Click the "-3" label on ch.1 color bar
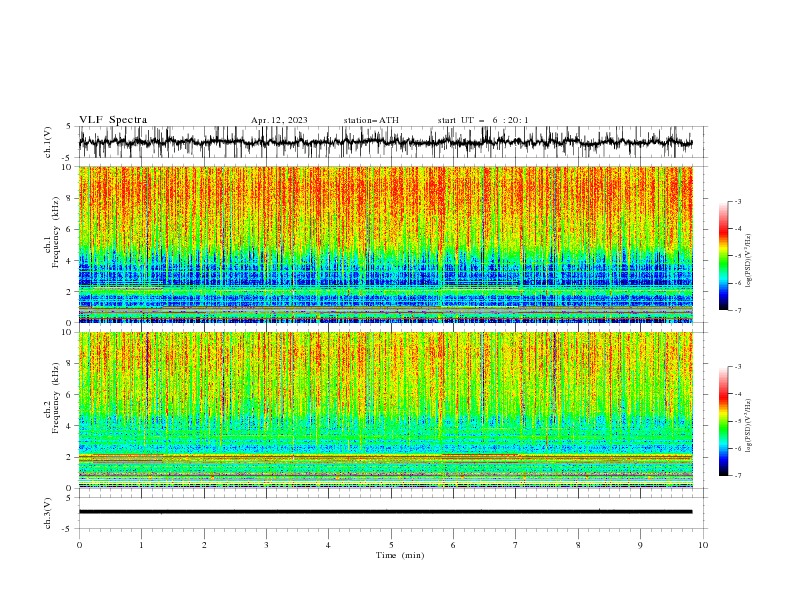 738,201
